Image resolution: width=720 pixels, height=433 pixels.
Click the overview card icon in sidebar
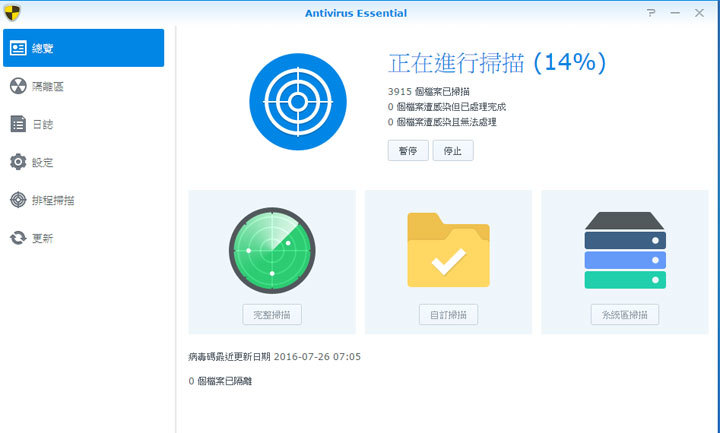18,48
